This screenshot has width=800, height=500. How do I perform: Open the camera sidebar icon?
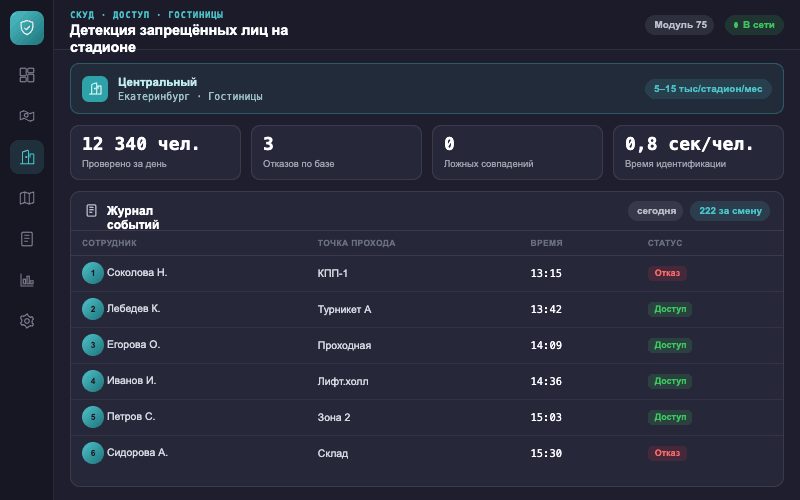pyautogui.click(x=27, y=116)
